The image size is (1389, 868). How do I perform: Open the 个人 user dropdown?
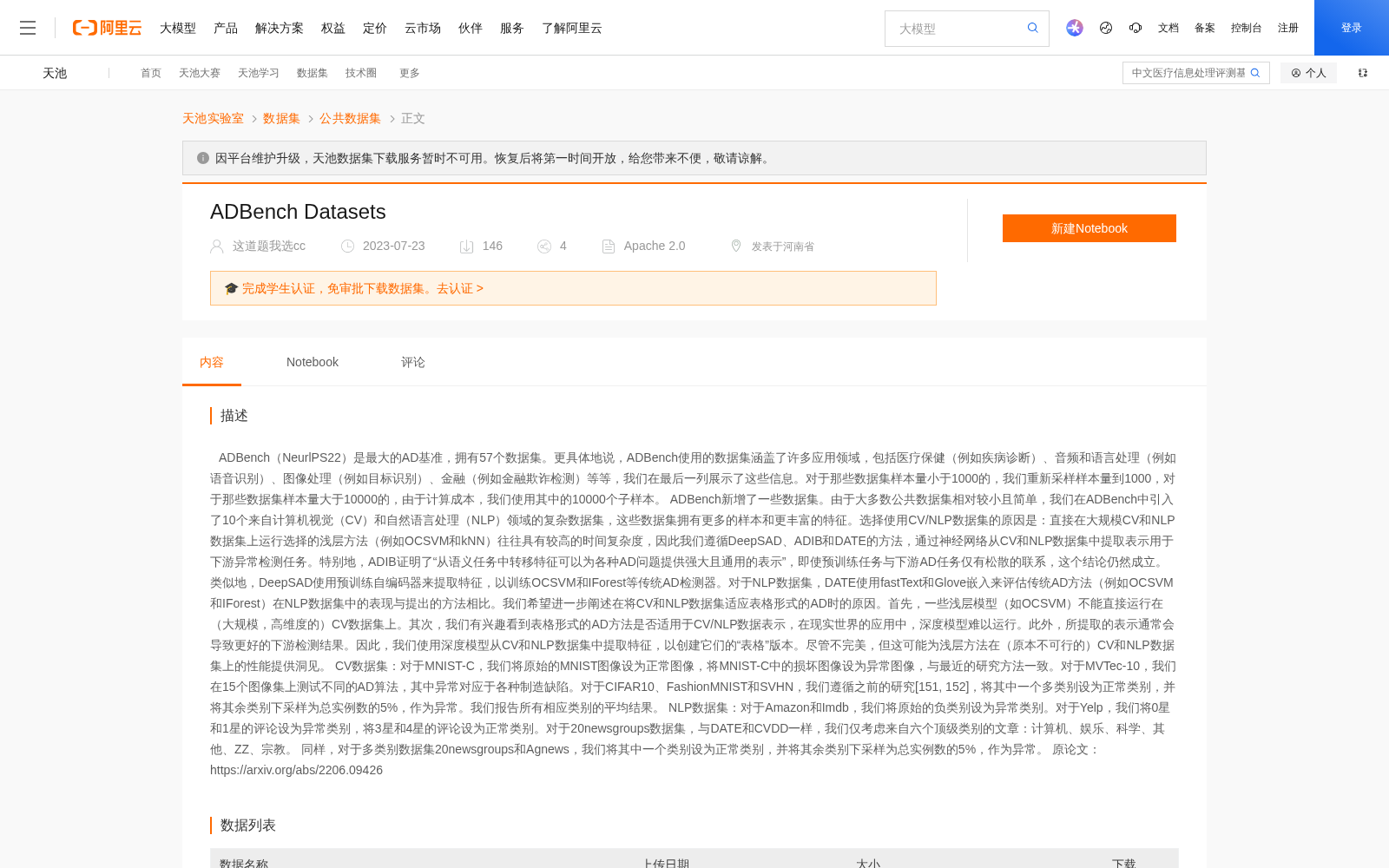click(x=1308, y=73)
